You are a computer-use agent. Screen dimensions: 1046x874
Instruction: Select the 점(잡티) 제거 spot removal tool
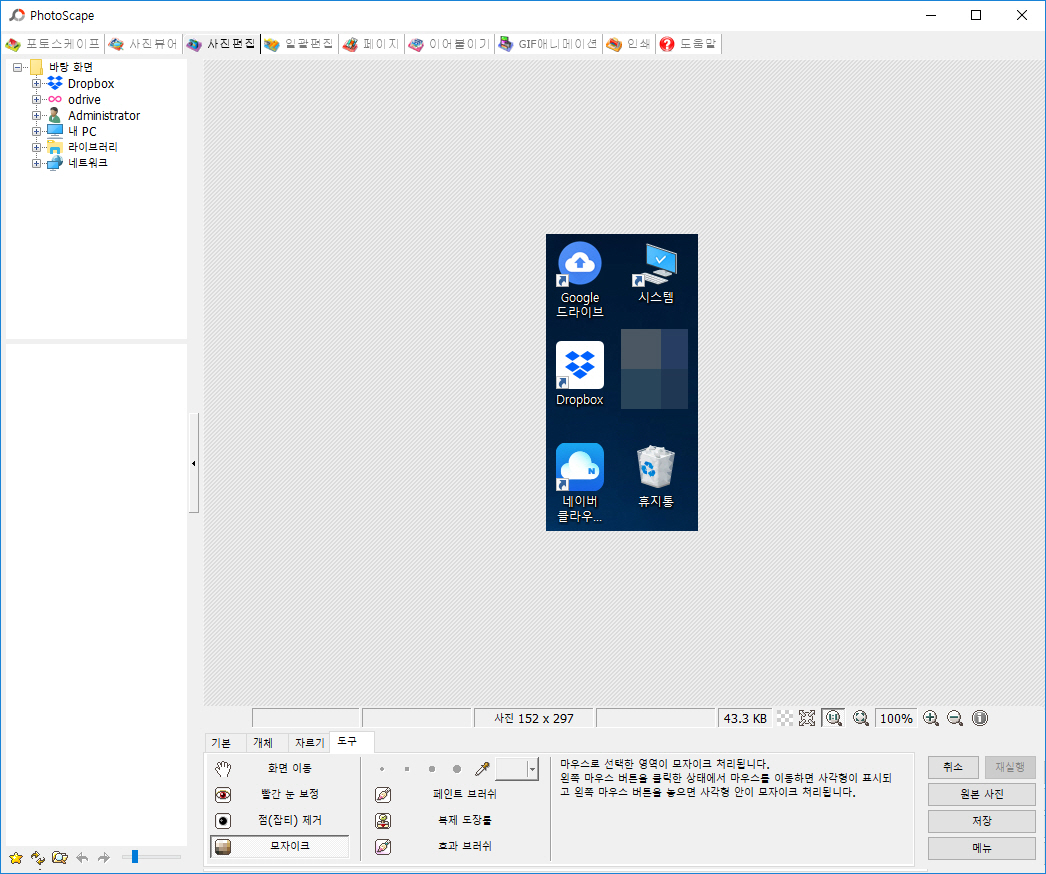click(x=279, y=821)
